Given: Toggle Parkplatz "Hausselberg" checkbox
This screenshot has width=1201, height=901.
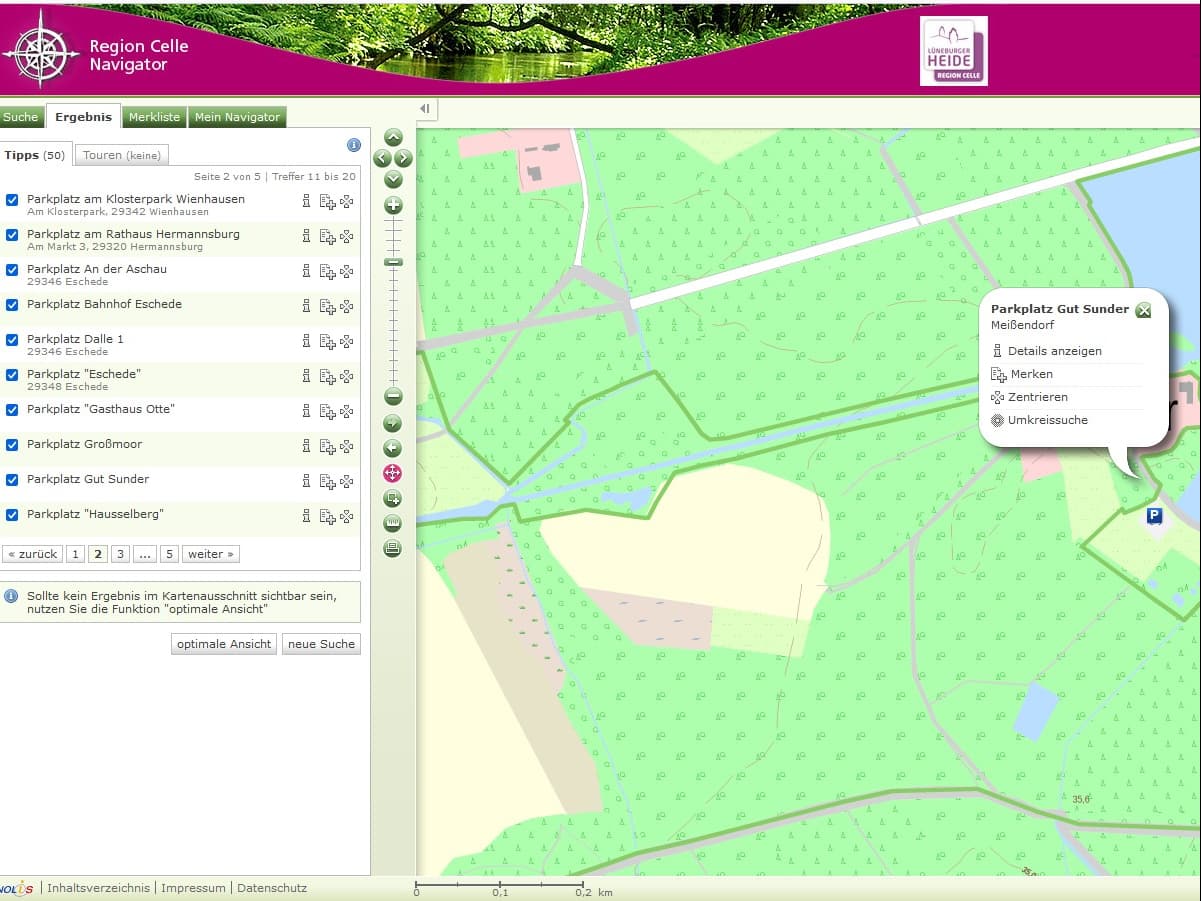Looking at the screenshot, I should click(x=12, y=515).
